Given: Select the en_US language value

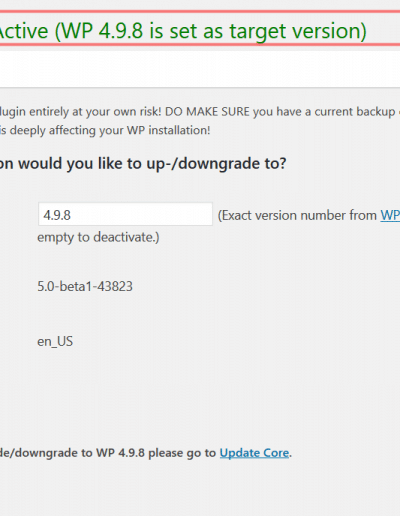Looking at the screenshot, I should coord(55,341).
